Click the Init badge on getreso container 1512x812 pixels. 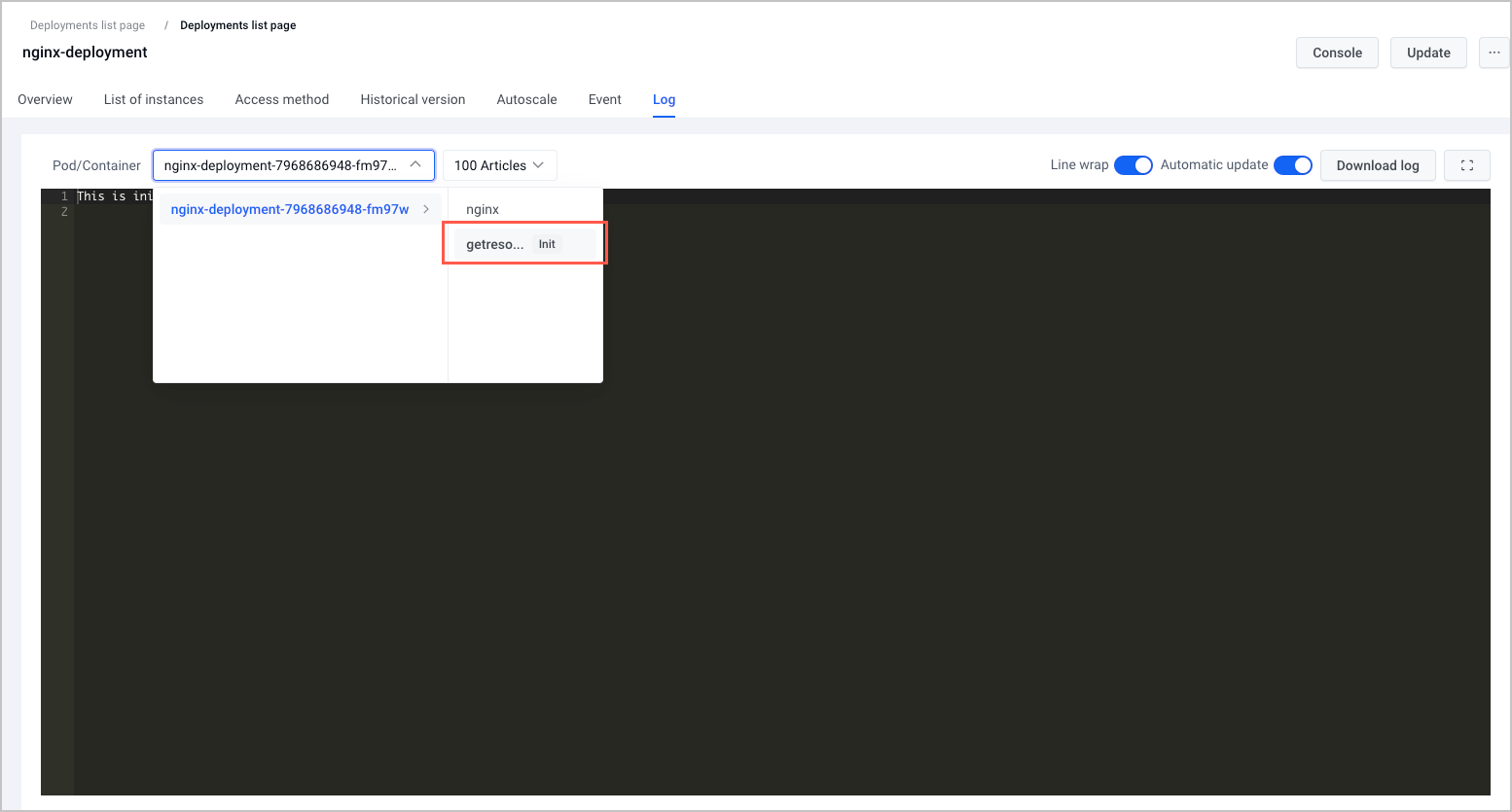coord(547,244)
